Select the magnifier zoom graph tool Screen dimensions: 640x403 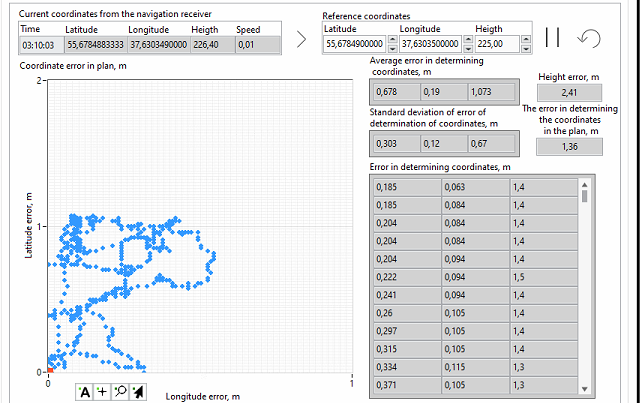coord(119,391)
